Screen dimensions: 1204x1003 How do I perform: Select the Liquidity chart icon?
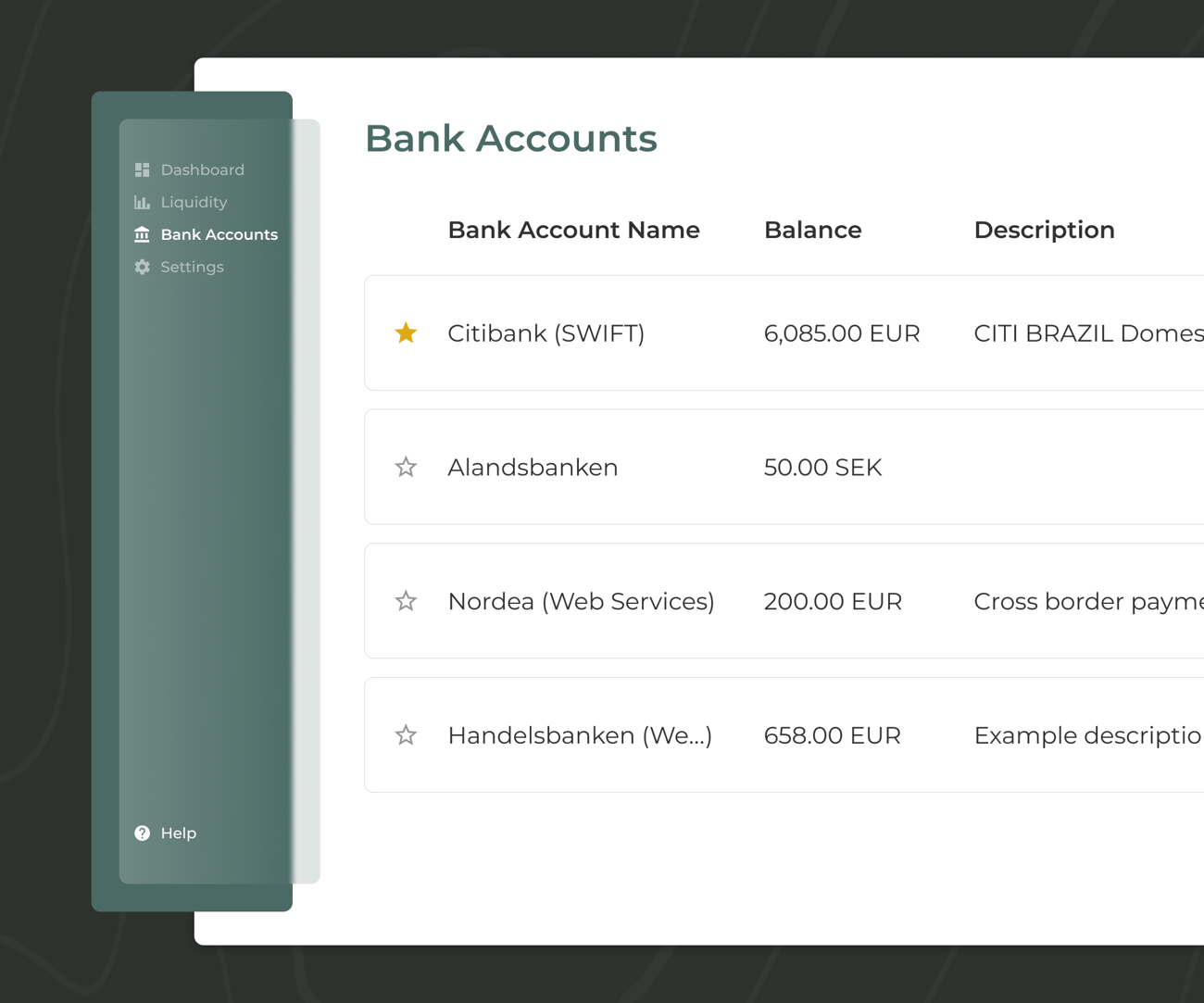(142, 202)
